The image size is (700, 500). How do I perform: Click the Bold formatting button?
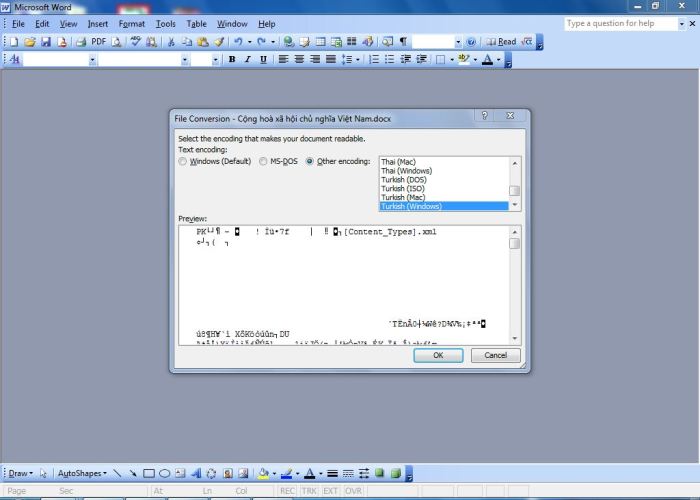pyautogui.click(x=232, y=59)
